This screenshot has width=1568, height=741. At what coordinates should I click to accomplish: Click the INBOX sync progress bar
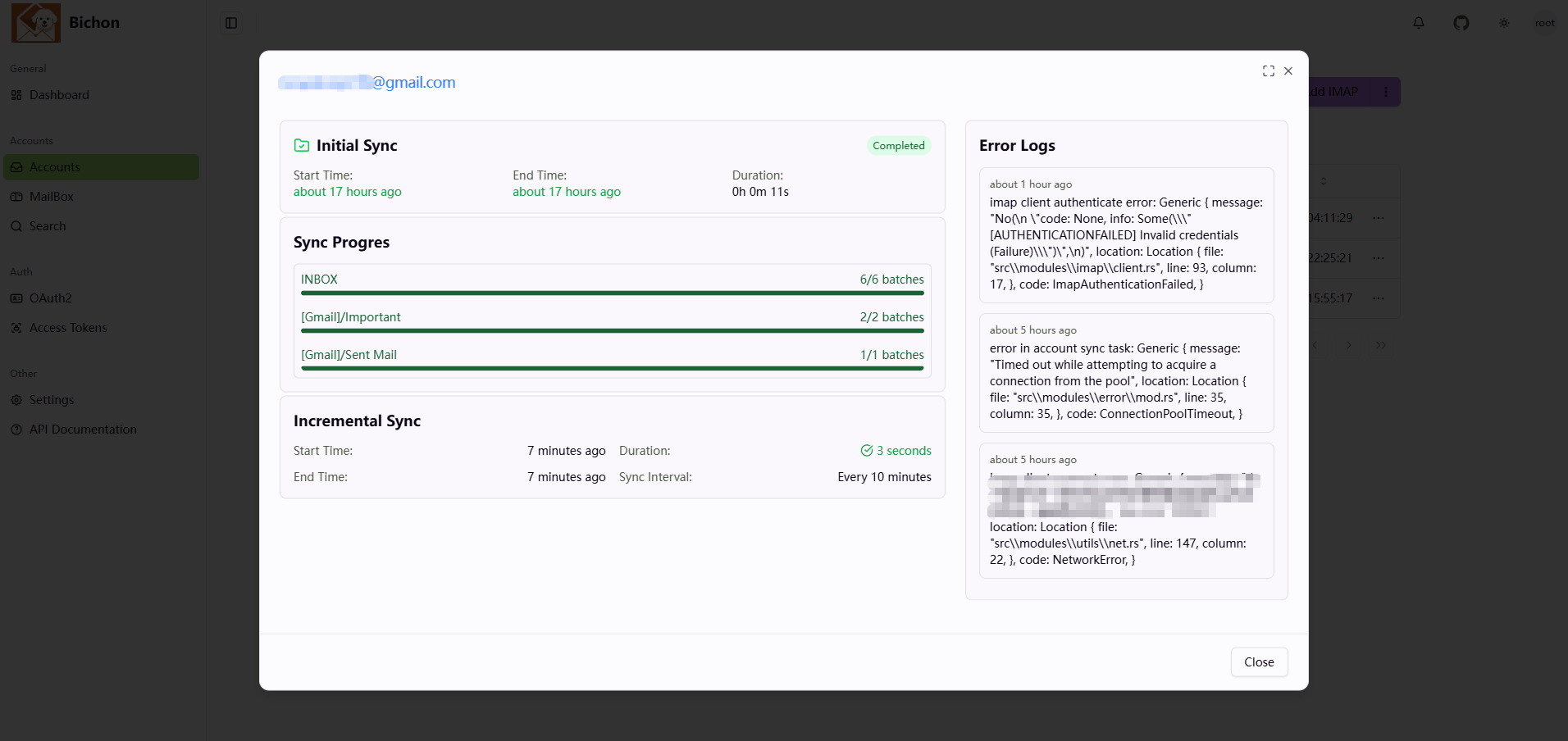click(x=612, y=293)
